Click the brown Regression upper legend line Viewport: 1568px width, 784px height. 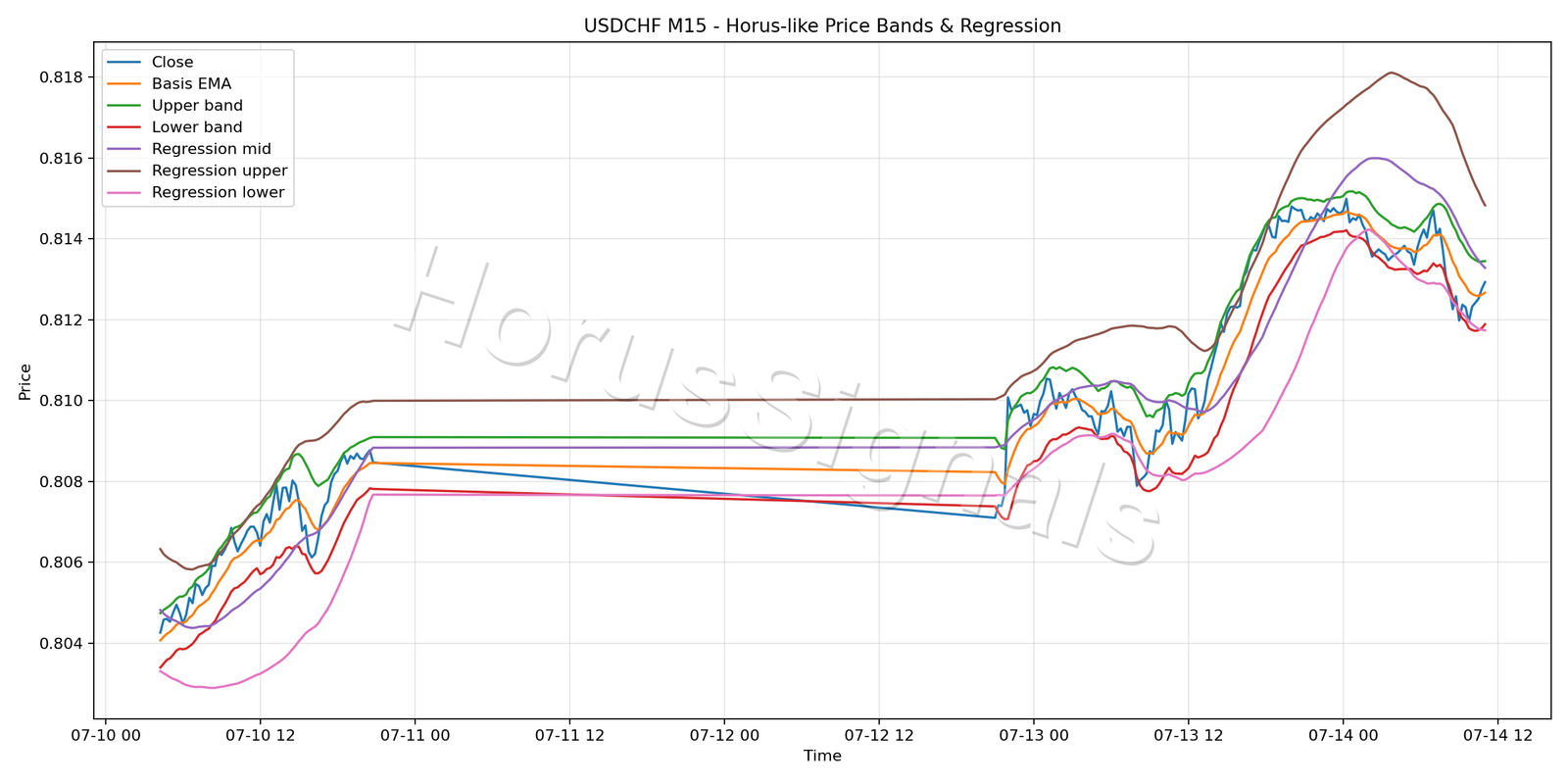[123, 171]
